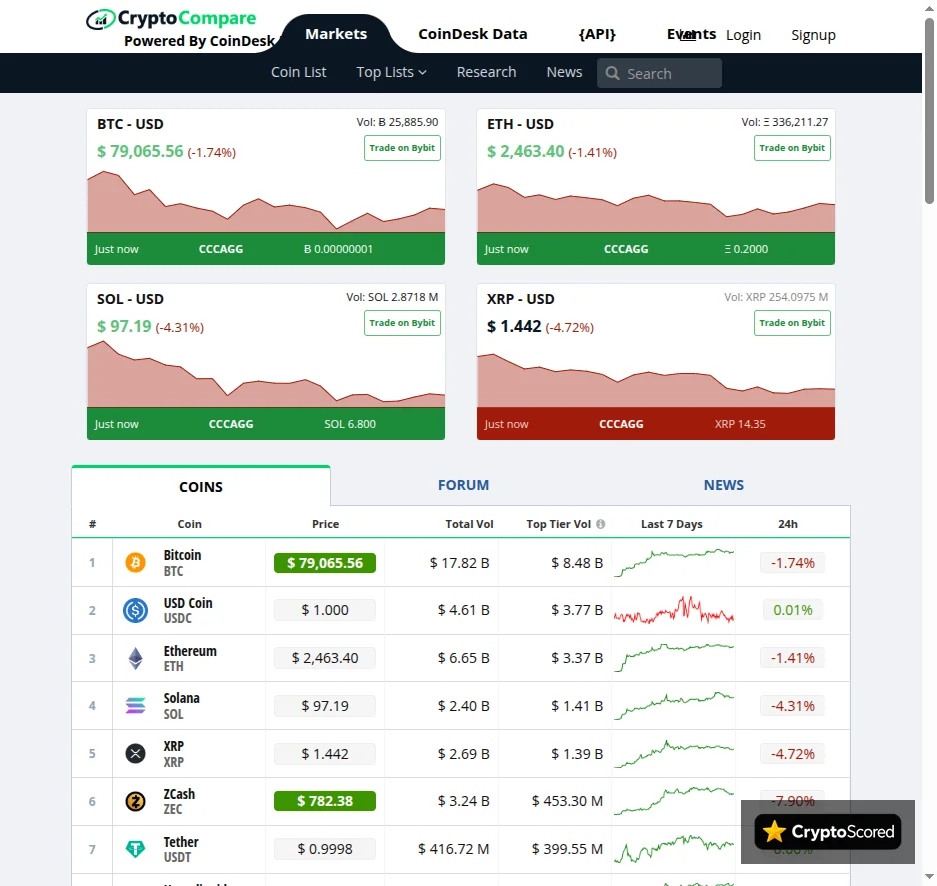This screenshot has height=886, width=937.
Task: Click the Ethereum diamond icon
Action: [136, 658]
